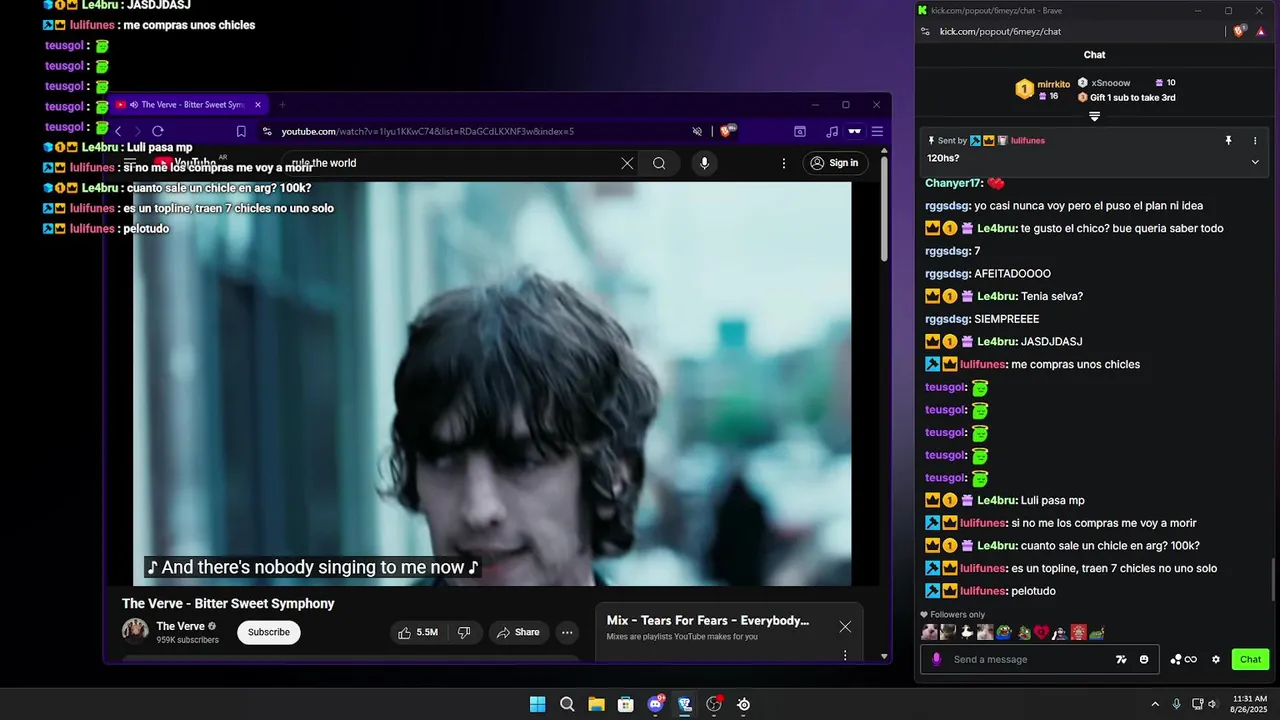
Task: Dislike the Bitter Sweet Symphony video
Action: point(464,632)
